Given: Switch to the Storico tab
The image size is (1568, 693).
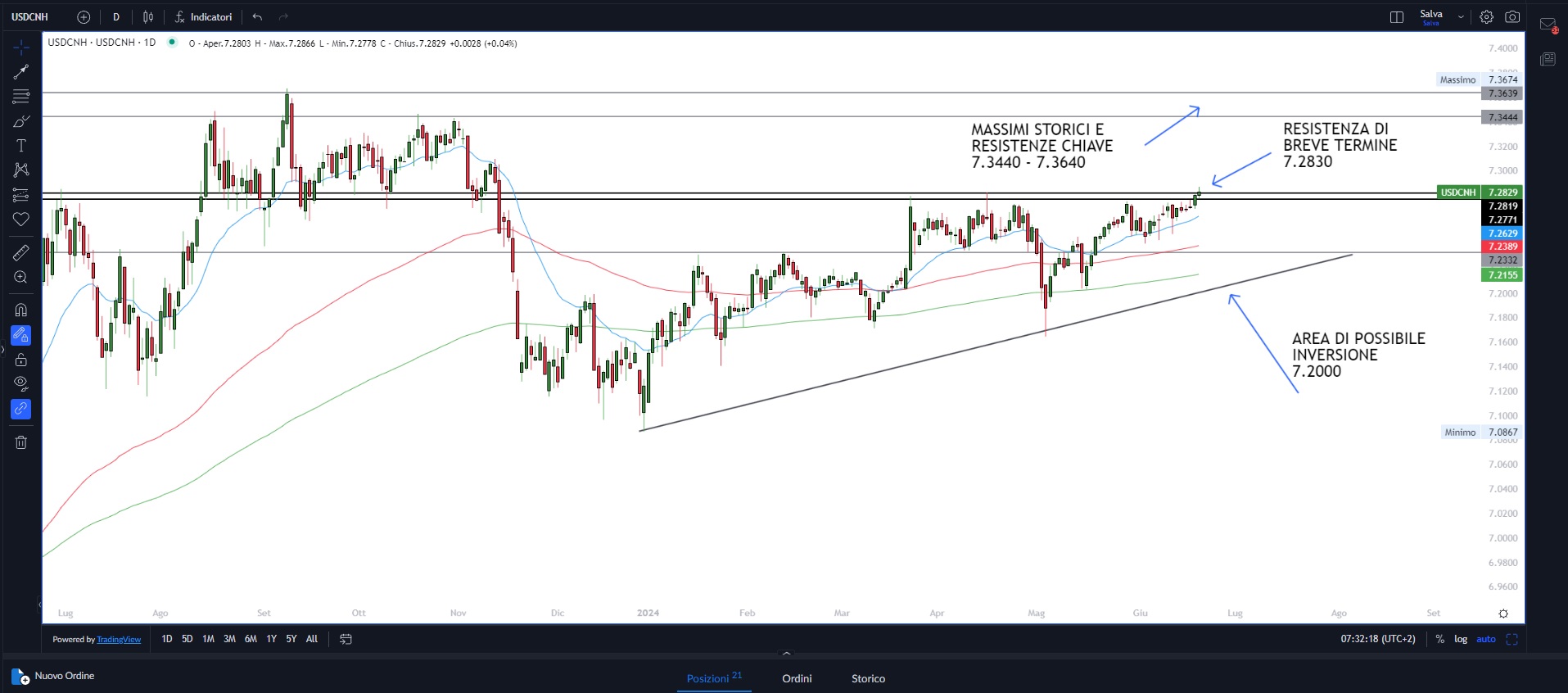Looking at the screenshot, I should coord(868,678).
